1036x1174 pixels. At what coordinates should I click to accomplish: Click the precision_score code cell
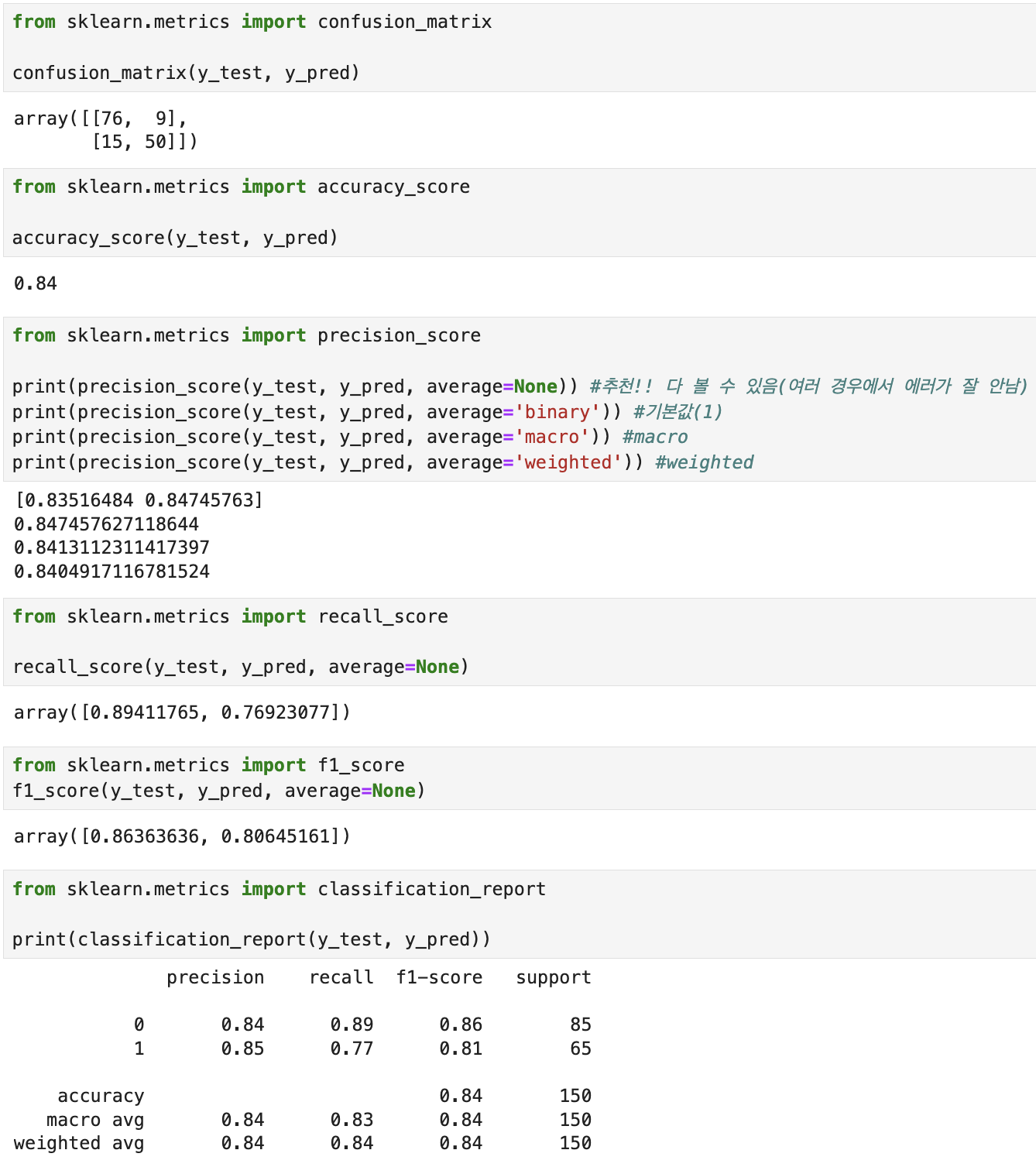click(x=520, y=399)
